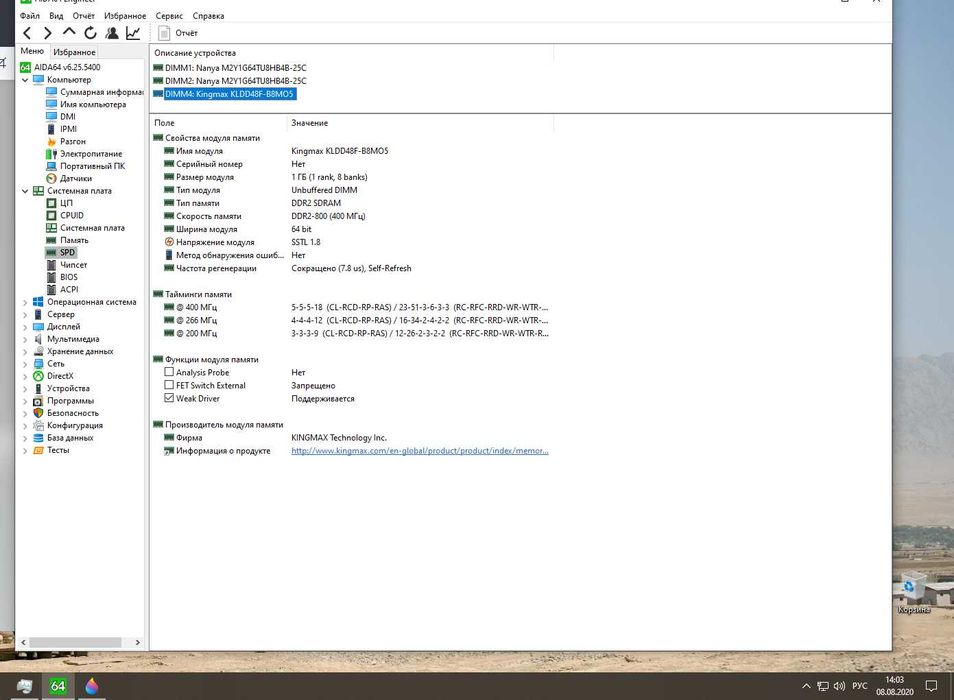Open the Разгон flame icon item
This screenshot has height=700, width=954.
click(51, 141)
